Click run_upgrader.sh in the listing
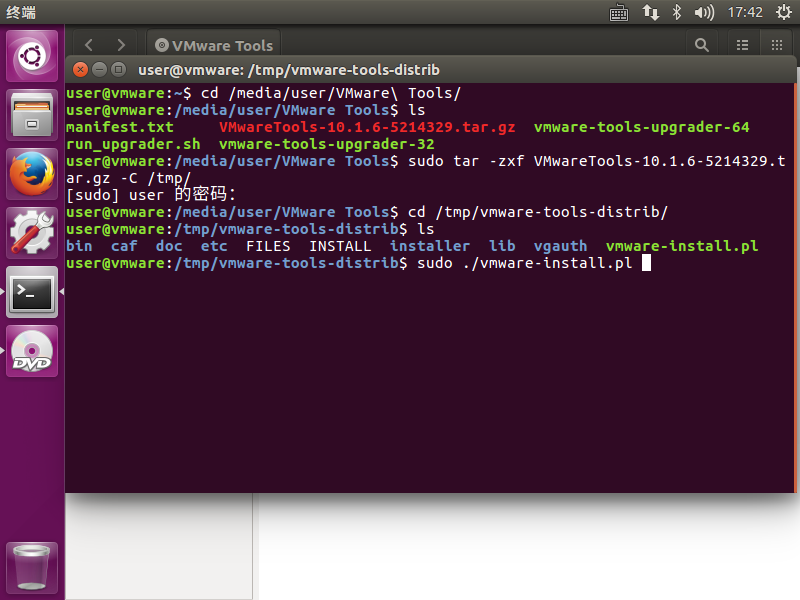 [133, 144]
